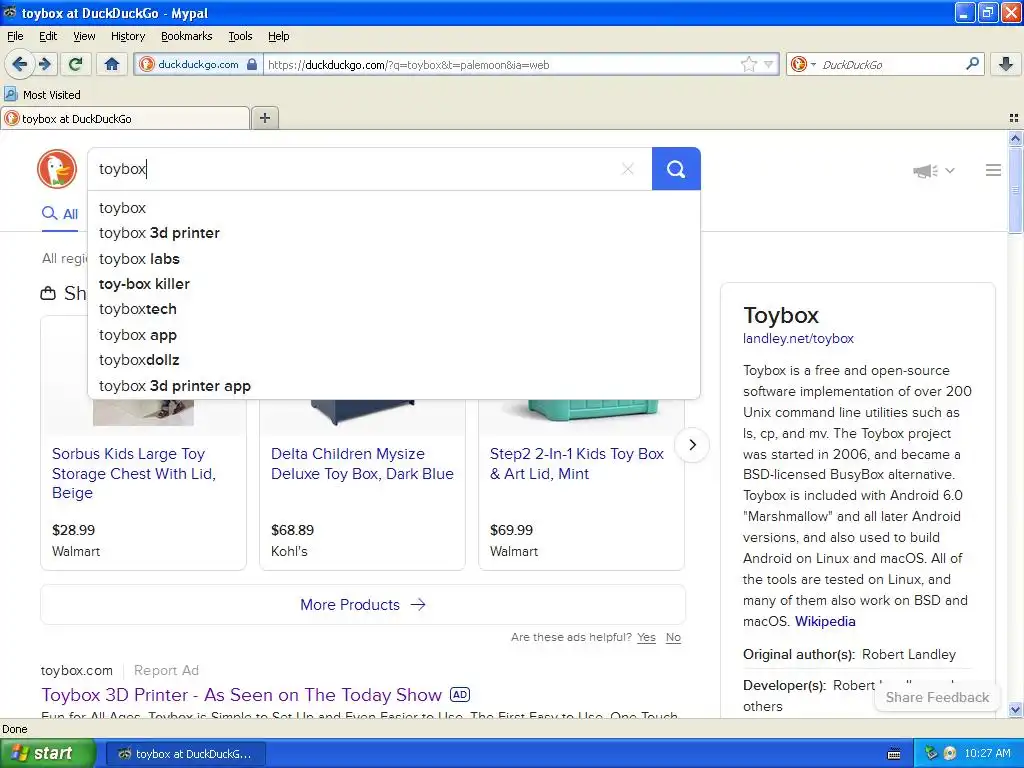Answer No to ads helpful question
Viewport: 1024px width, 768px height.
point(673,637)
